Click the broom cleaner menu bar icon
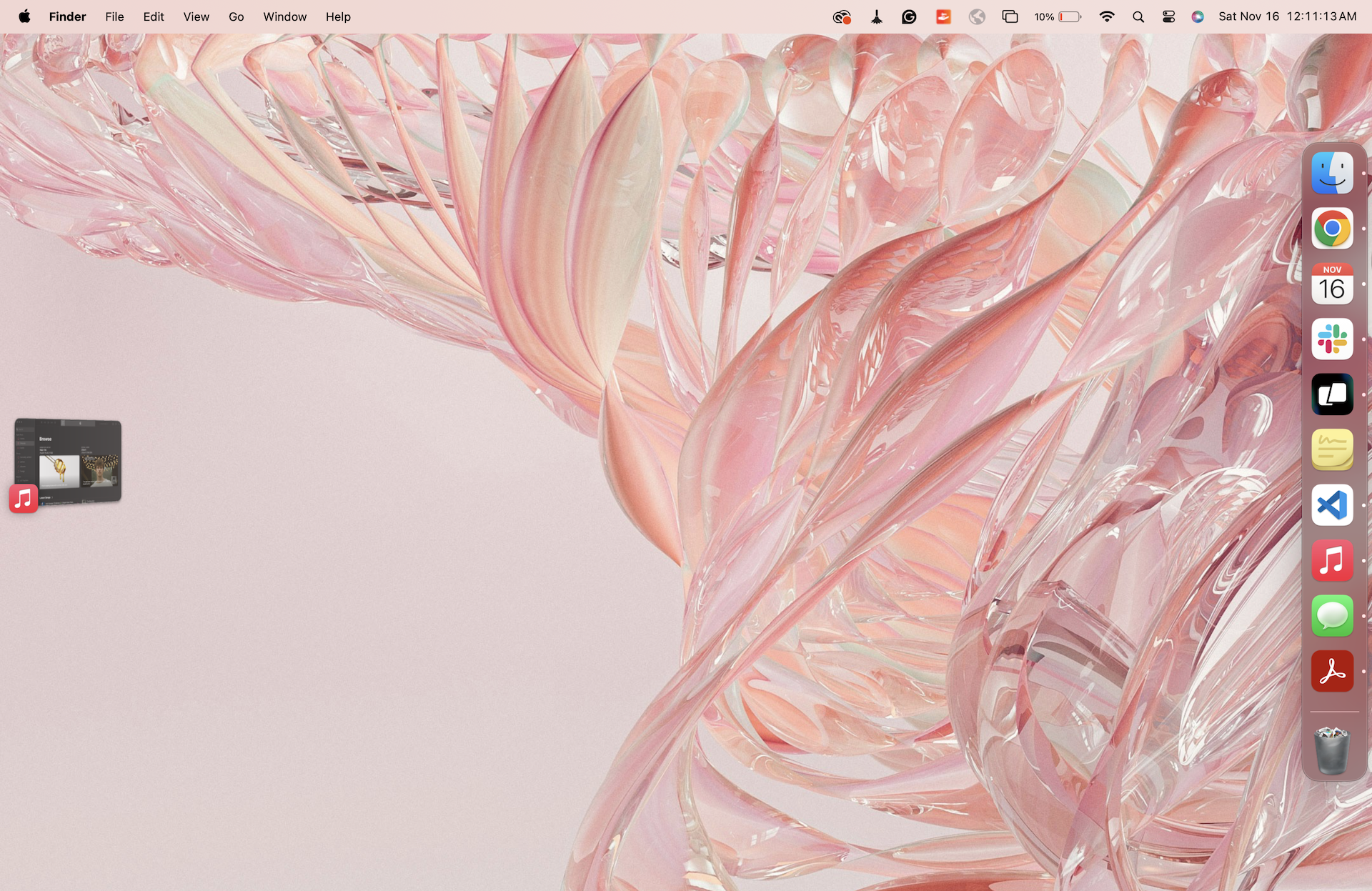The width and height of the screenshot is (1372, 891). tap(877, 16)
